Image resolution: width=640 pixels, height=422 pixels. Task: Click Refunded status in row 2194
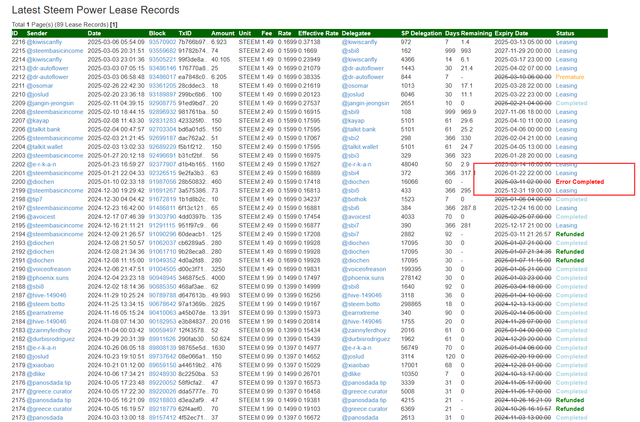tap(570, 234)
